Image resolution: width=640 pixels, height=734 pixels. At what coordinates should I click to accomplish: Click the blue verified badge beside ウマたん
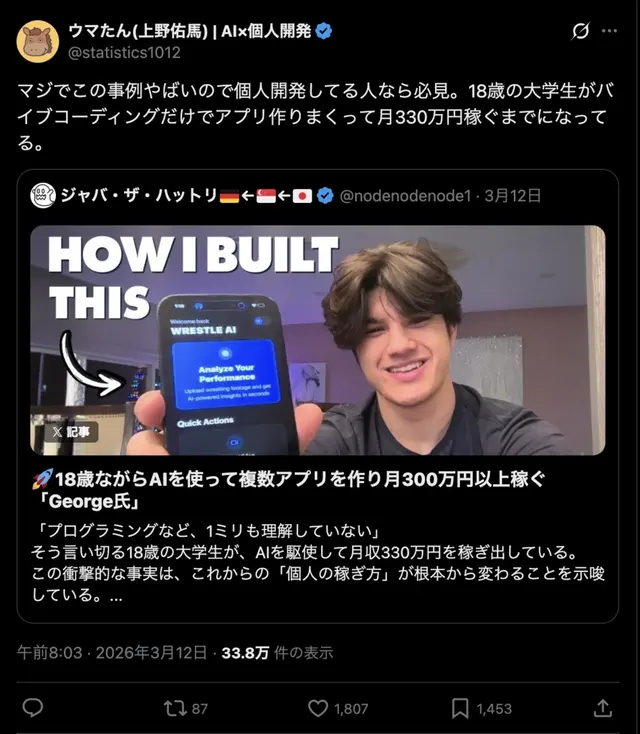(324, 31)
